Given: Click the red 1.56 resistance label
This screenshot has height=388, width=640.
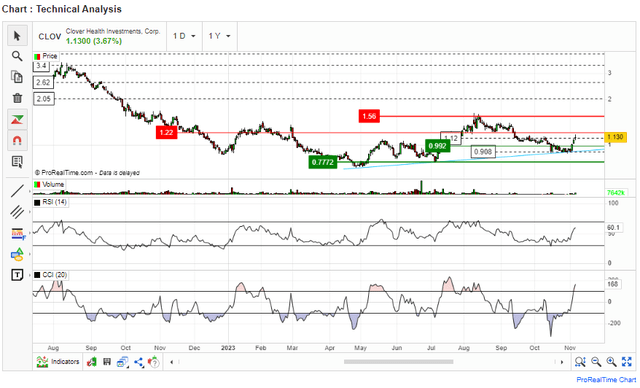Looking at the screenshot, I should 369,116.
